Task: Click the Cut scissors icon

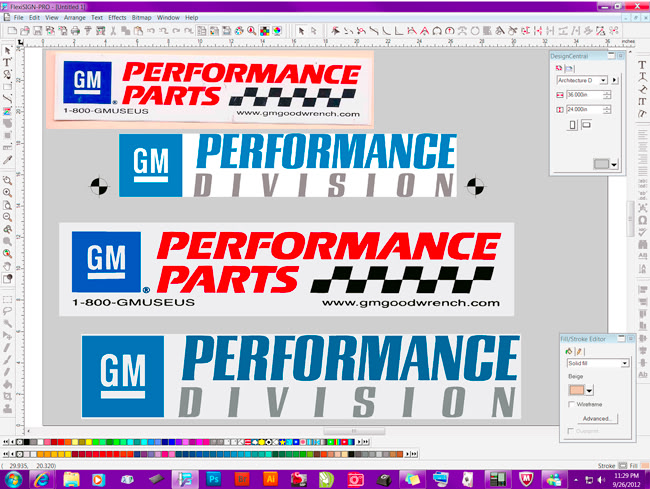Action: tap(113, 31)
